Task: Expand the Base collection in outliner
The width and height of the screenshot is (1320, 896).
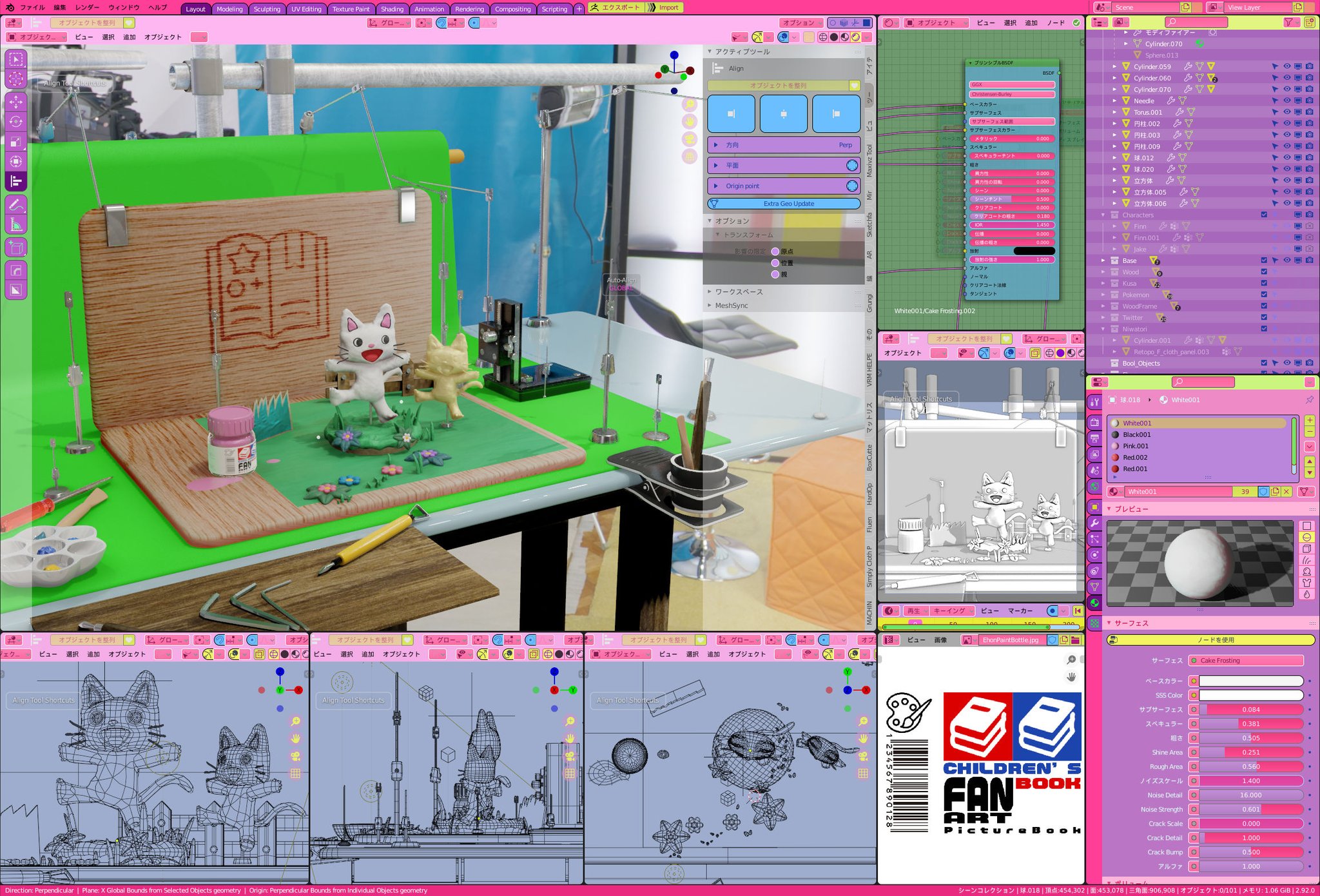Action: (1103, 261)
